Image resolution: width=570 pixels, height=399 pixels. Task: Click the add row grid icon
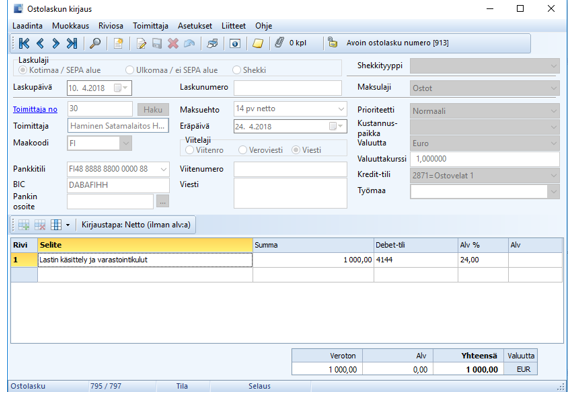coord(24,225)
